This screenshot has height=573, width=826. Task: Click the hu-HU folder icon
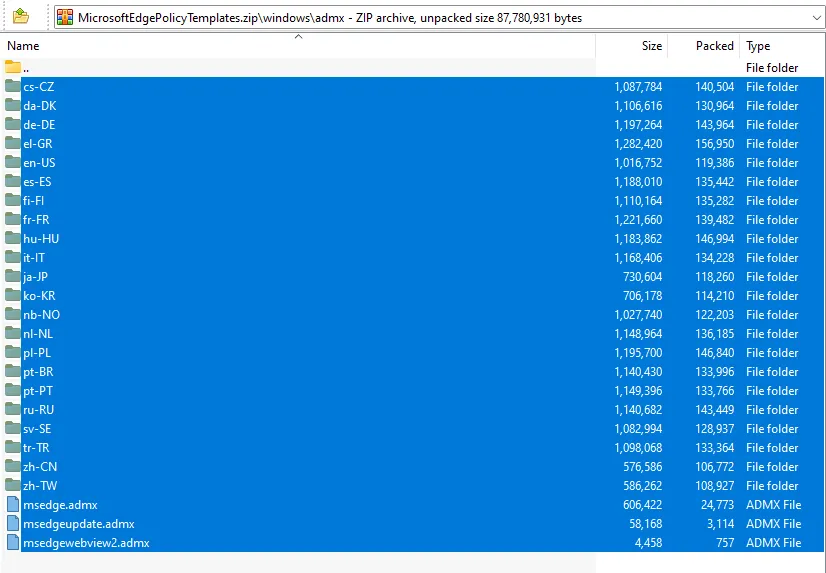coord(13,238)
